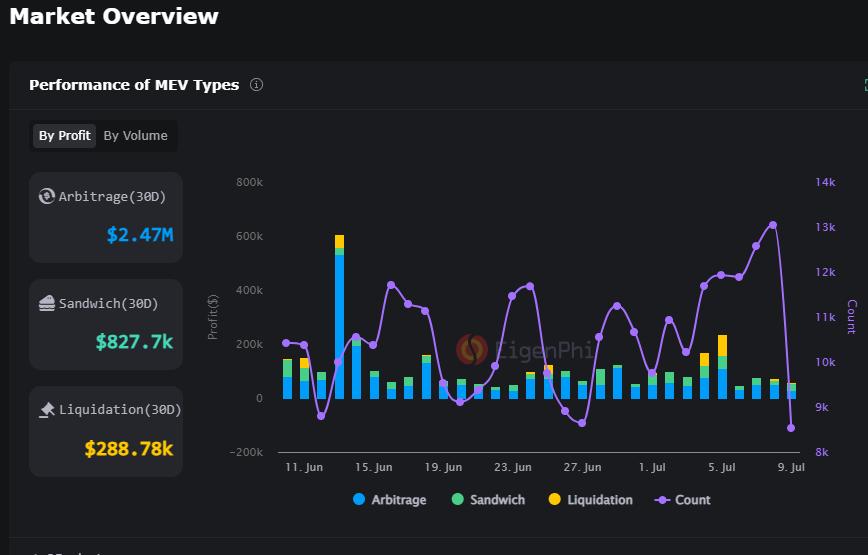Click the 9. Jul x-axis label

[791, 467]
